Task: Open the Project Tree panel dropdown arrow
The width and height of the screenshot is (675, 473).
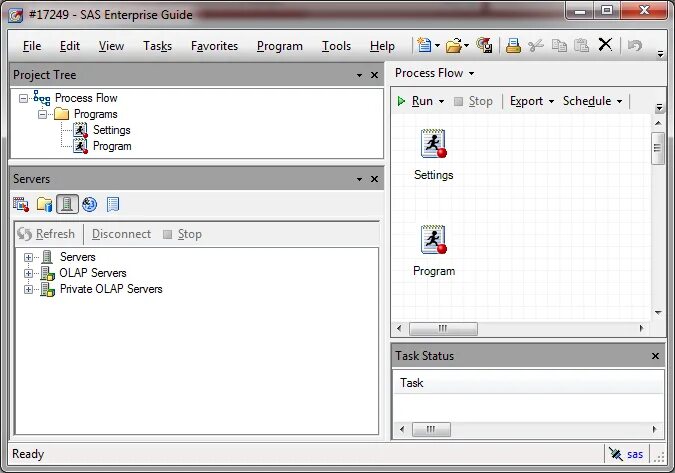Action: coord(359,75)
